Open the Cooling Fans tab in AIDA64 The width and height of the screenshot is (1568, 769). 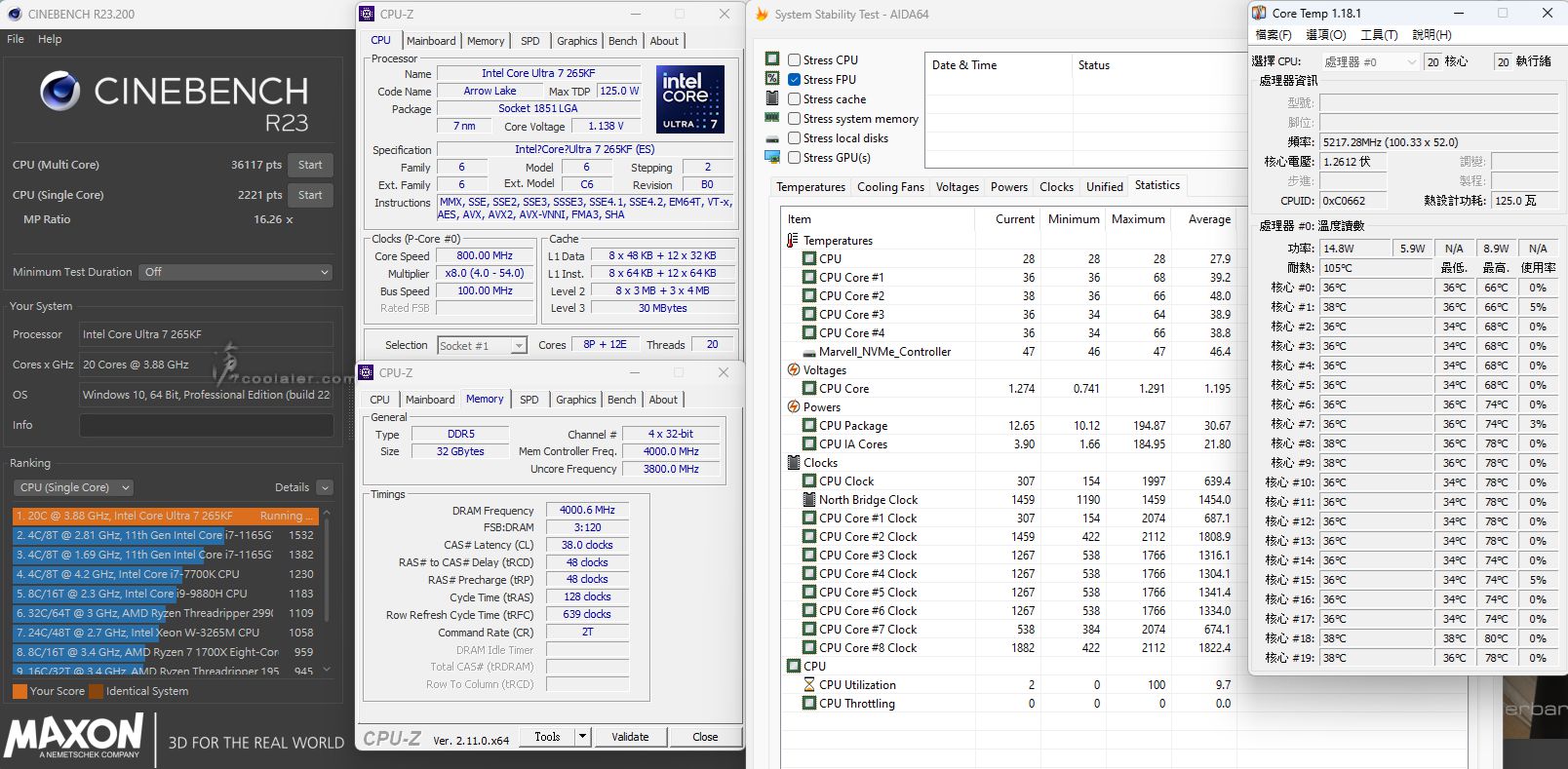point(890,187)
